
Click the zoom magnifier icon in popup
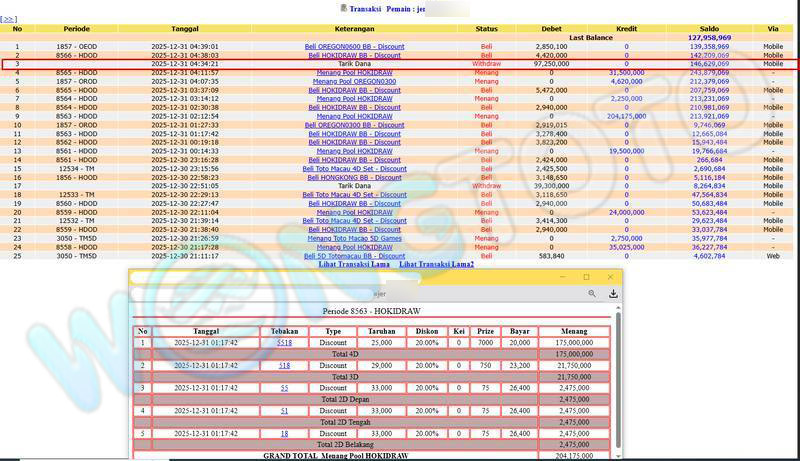592,294
